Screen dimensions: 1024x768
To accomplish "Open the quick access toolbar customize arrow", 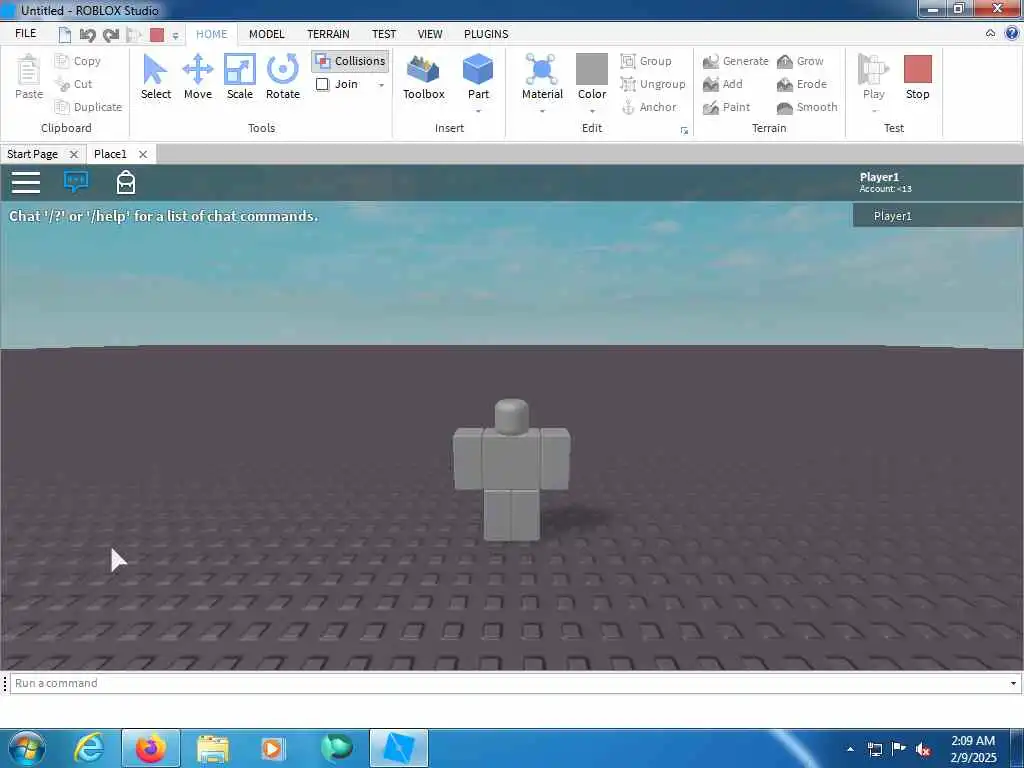I will (175, 36).
